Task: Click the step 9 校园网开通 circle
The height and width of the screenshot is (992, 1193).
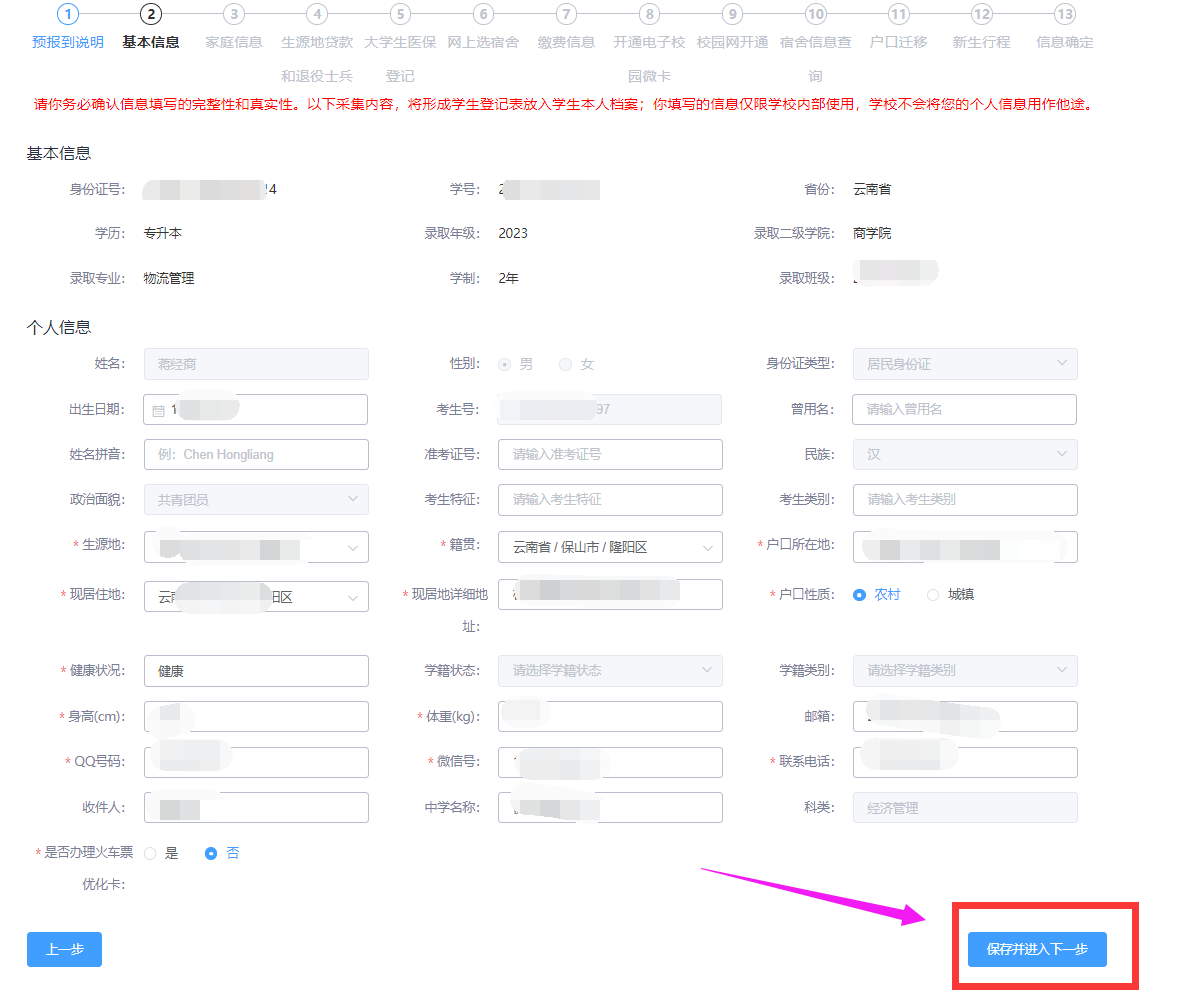Action: [x=732, y=14]
